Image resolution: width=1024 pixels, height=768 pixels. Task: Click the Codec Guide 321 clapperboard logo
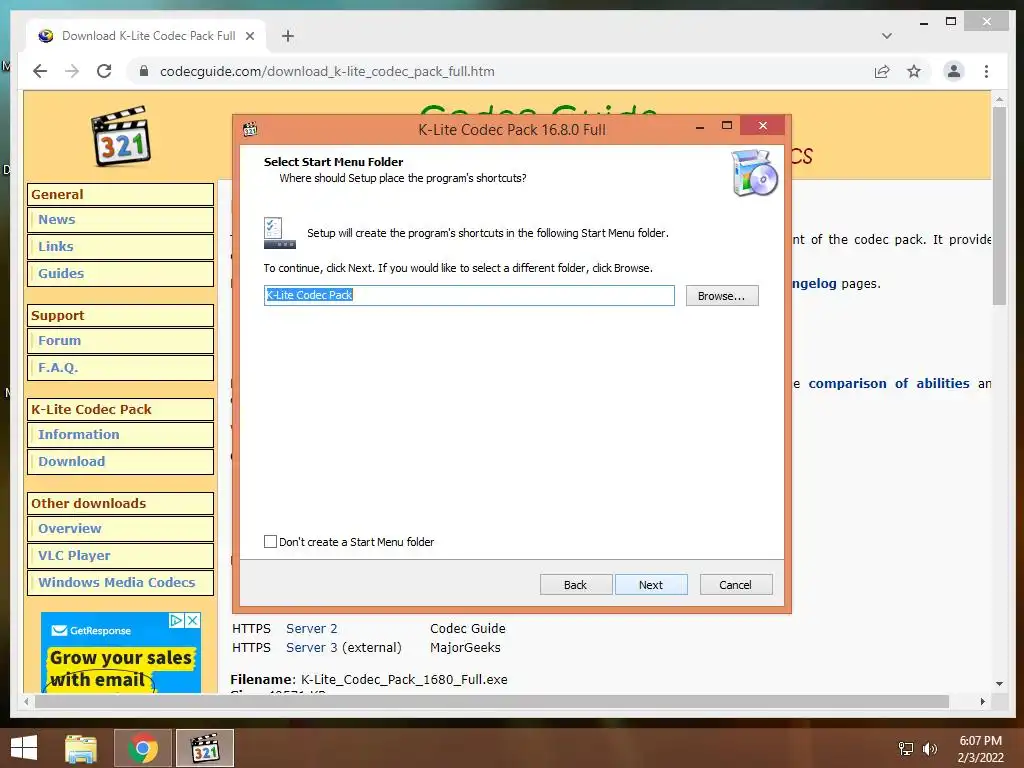point(121,136)
